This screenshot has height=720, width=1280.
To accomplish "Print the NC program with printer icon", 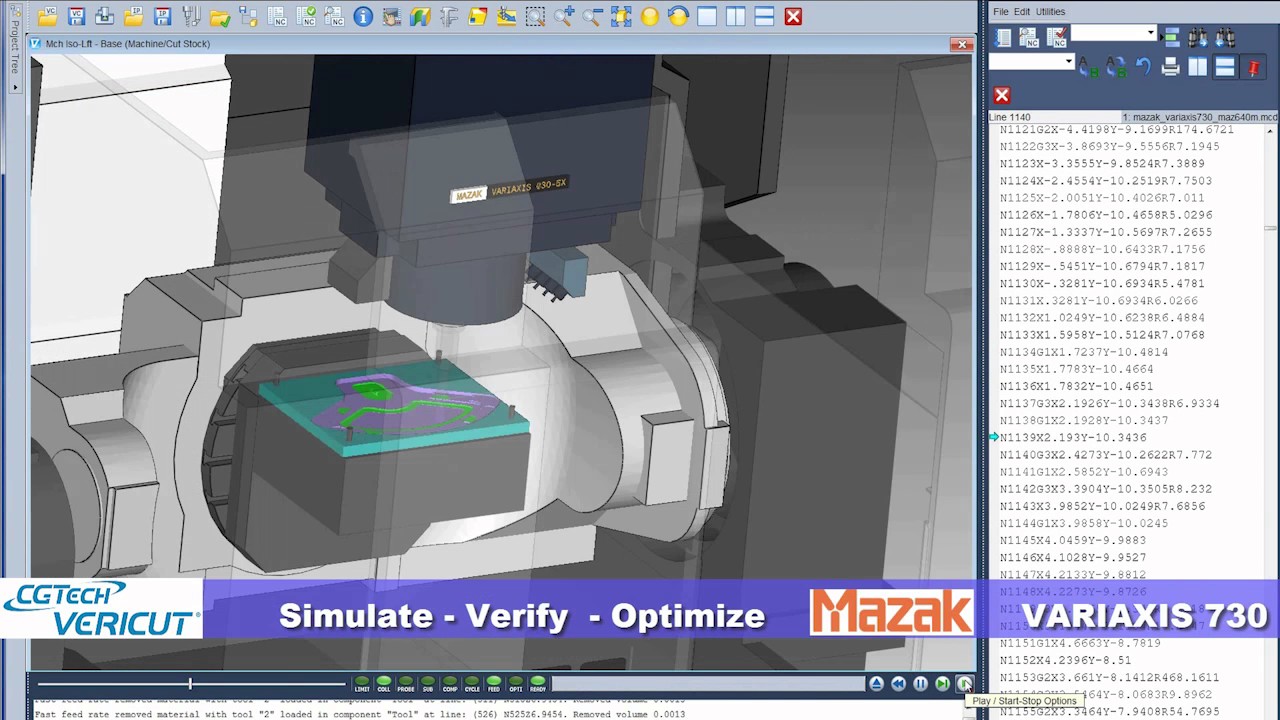I will [1170, 66].
